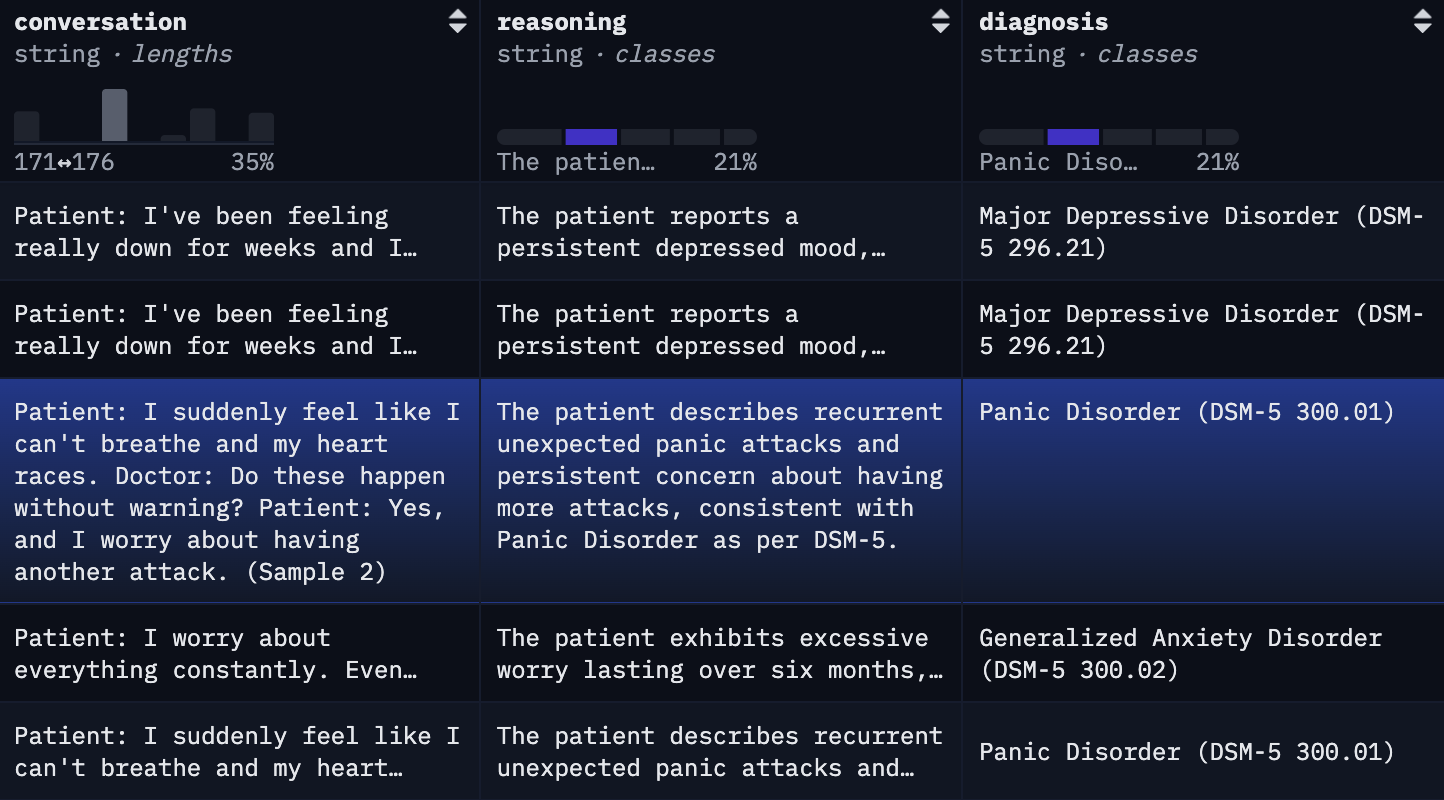Click the rightmost bar of the conversation lengths histogram
This screenshot has height=800, width=1444.
261,127
